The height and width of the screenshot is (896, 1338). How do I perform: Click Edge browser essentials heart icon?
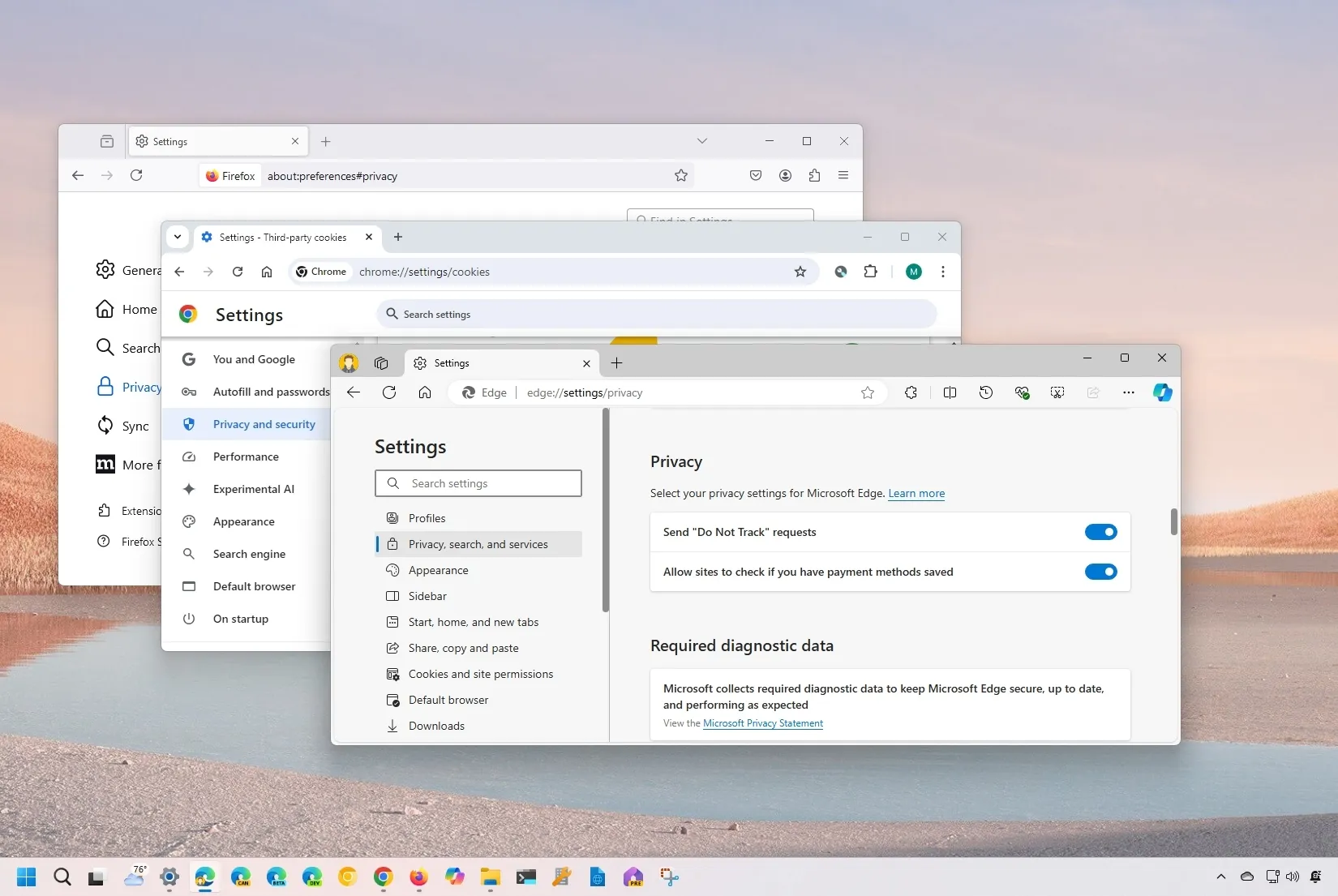(1022, 392)
